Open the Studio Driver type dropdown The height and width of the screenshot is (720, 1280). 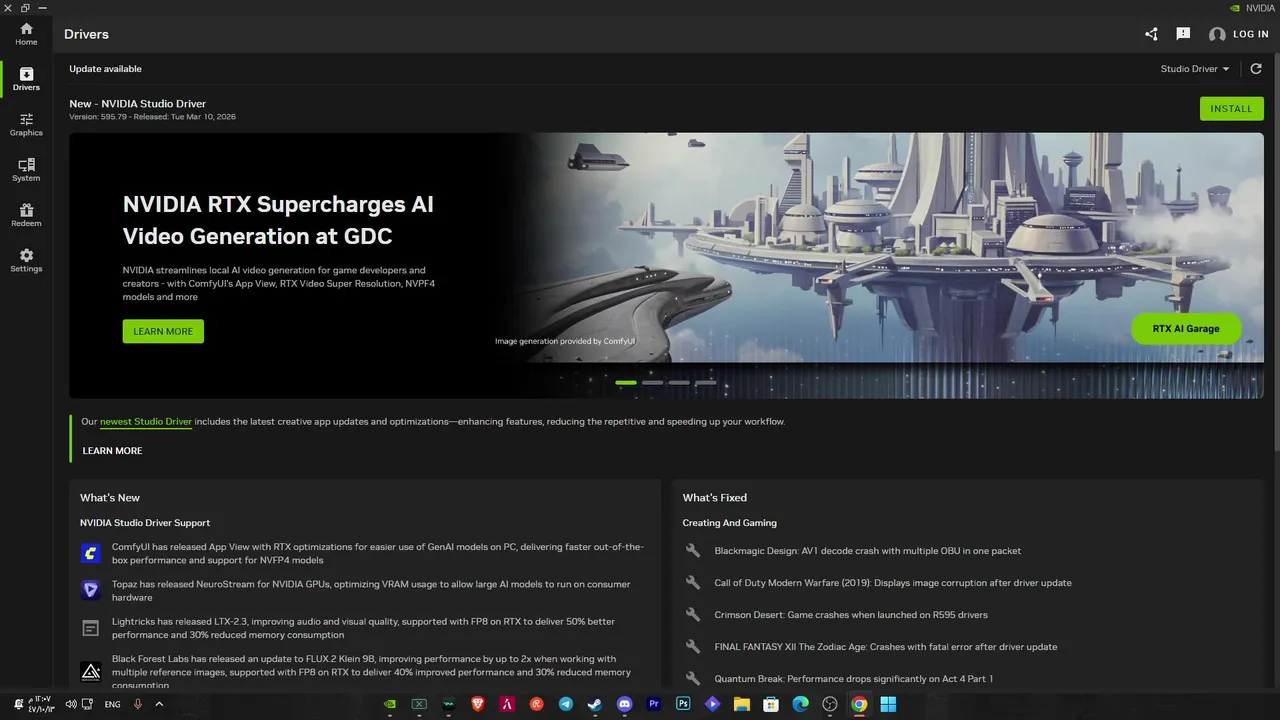click(x=1194, y=69)
